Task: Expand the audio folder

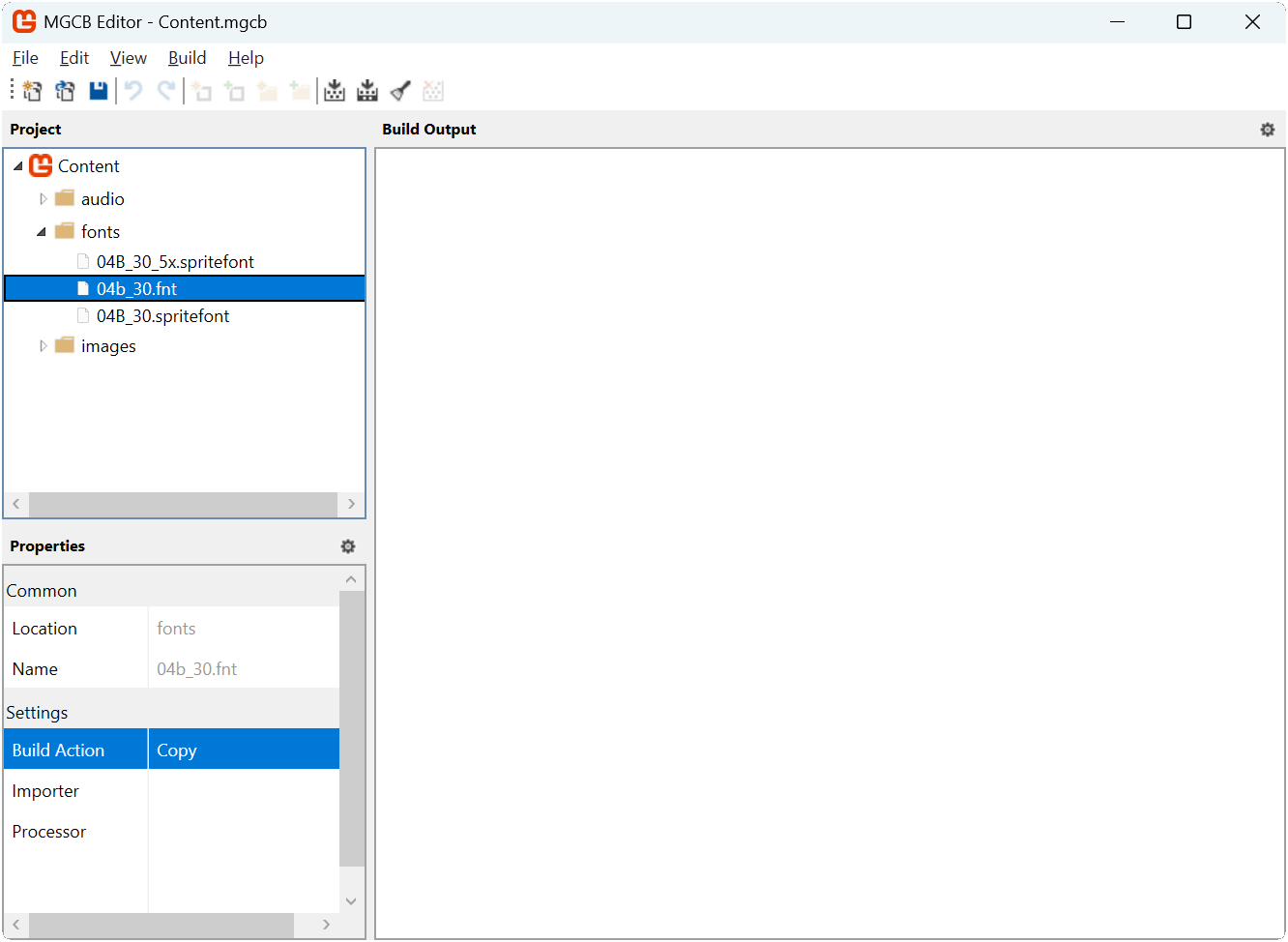Action: (43, 199)
